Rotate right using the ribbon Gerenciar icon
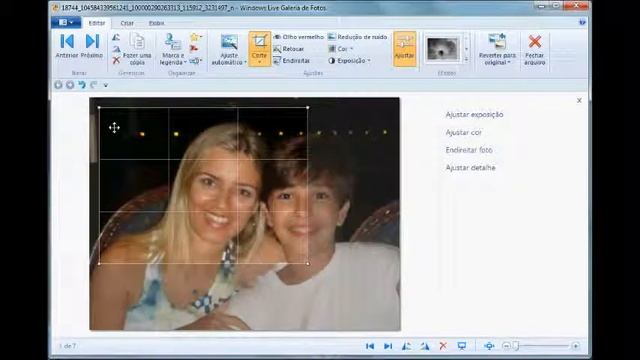 (x=116, y=49)
